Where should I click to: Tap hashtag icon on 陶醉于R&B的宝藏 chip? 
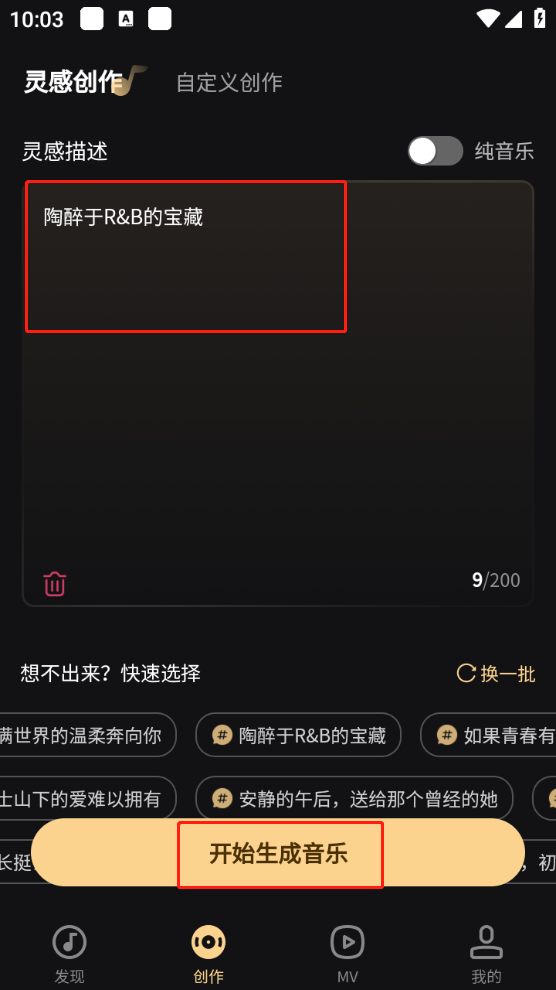pos(222,735)
